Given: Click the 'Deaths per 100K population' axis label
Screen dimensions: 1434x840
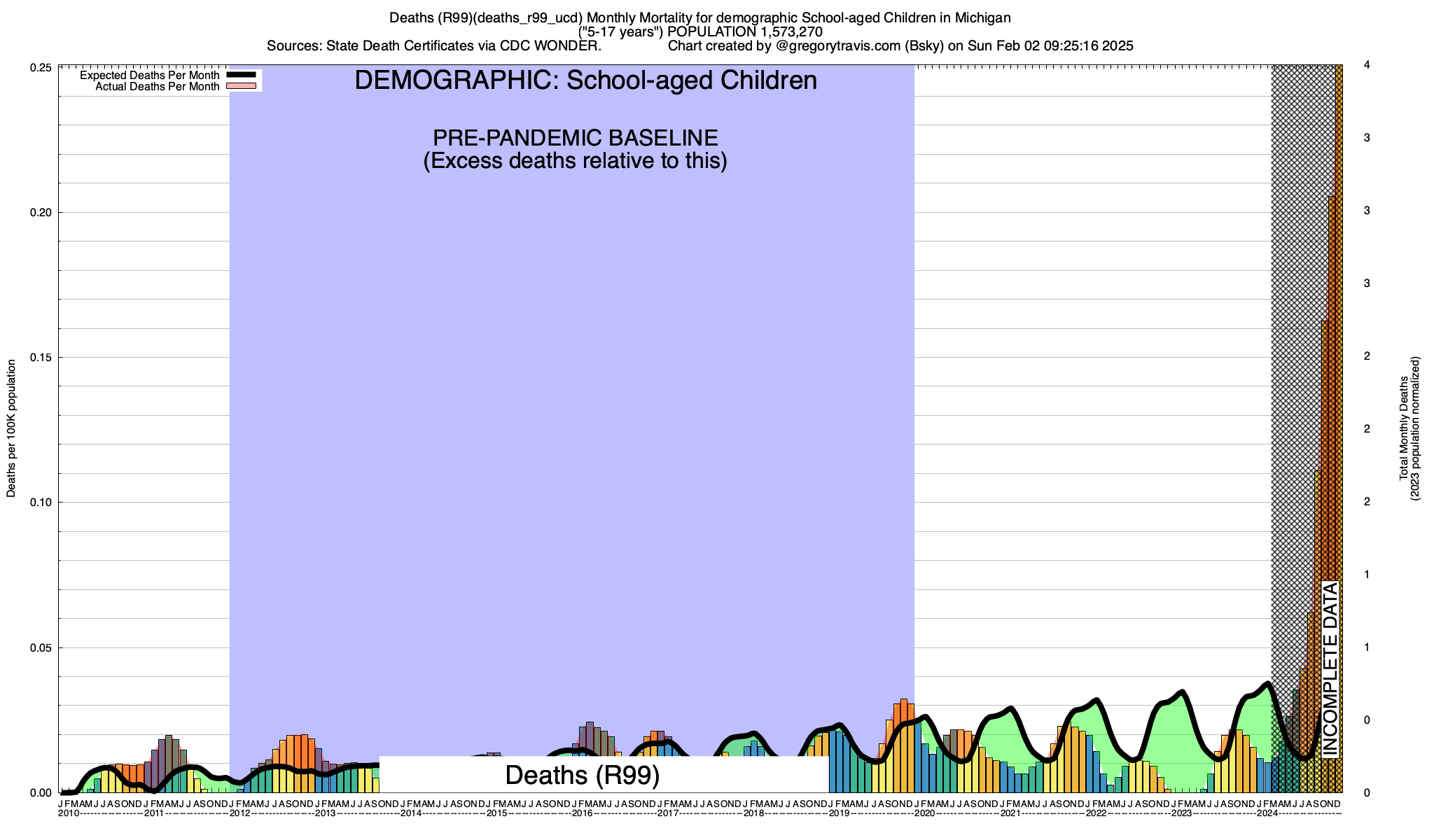Looking at the screenshot, I should click(x=11, y=428).
